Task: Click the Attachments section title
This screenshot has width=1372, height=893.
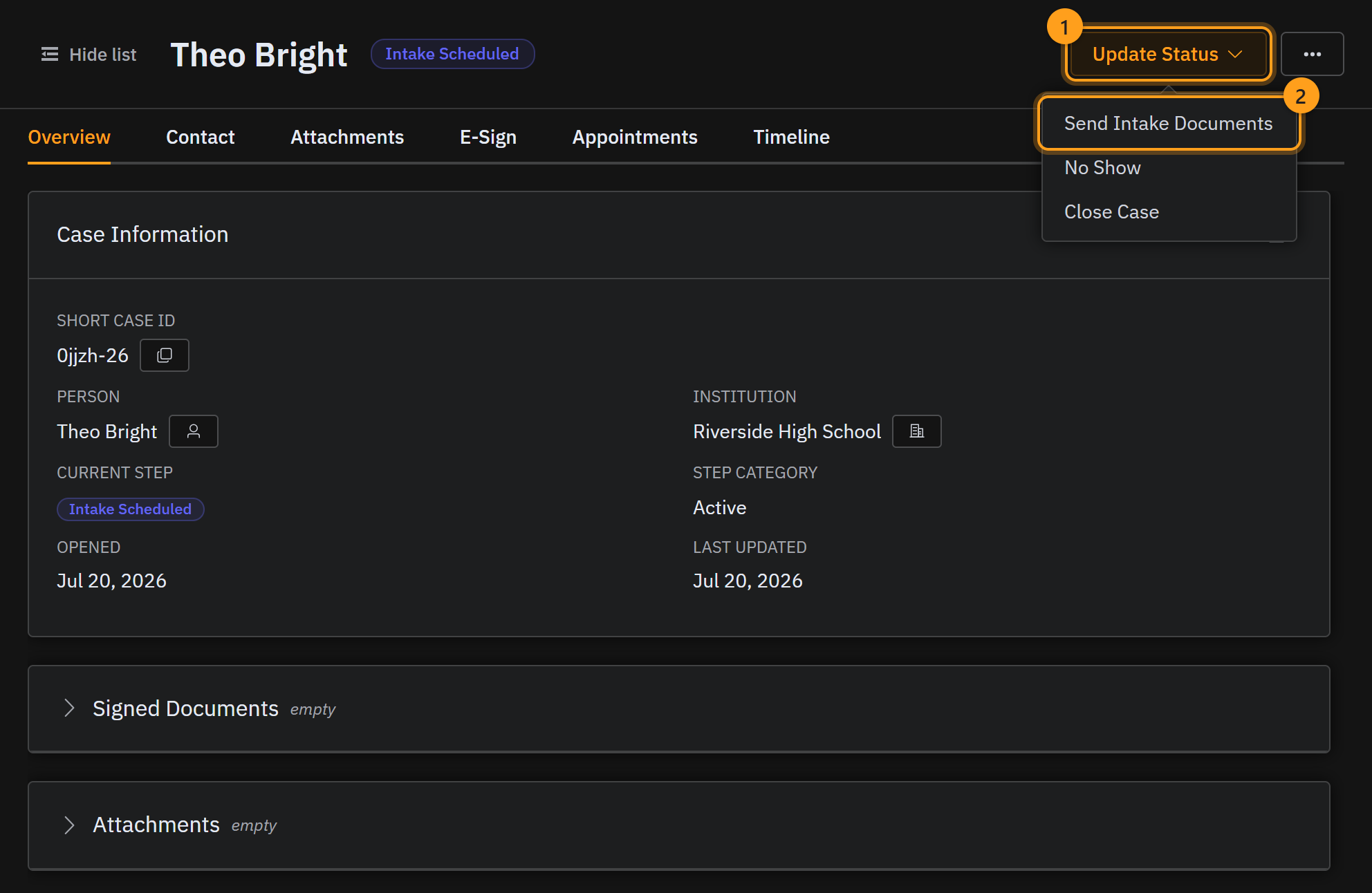Action: [156, 825]
